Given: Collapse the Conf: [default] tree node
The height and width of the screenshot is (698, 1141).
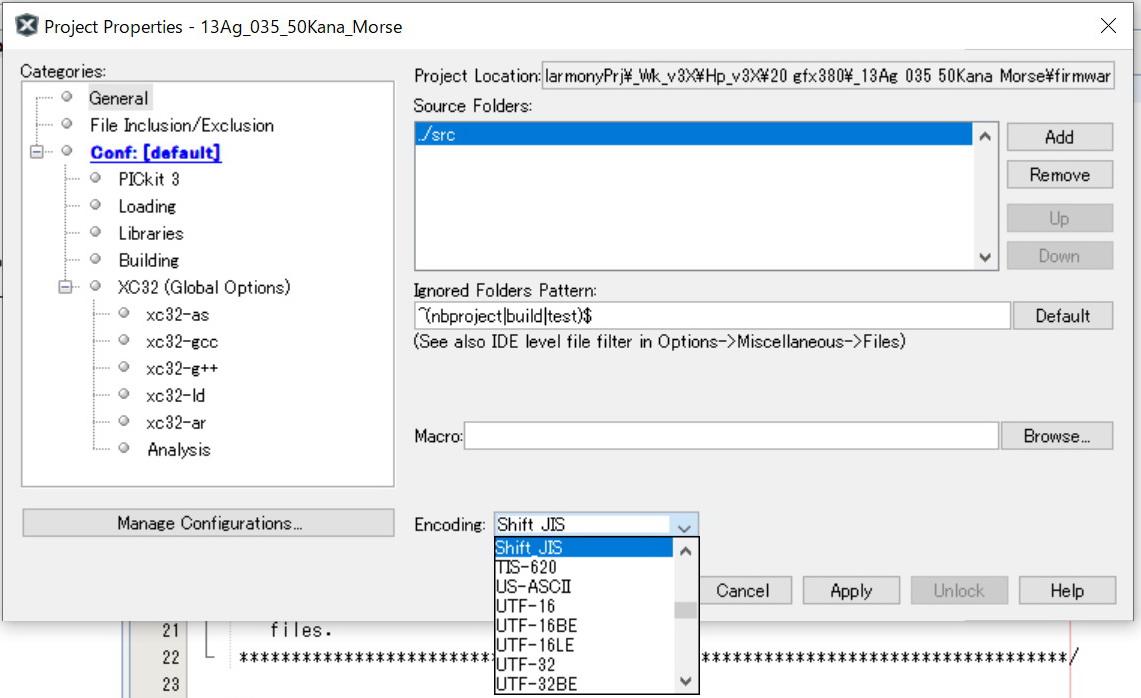Looking at the screenshot, I should (x=36, y=151).
